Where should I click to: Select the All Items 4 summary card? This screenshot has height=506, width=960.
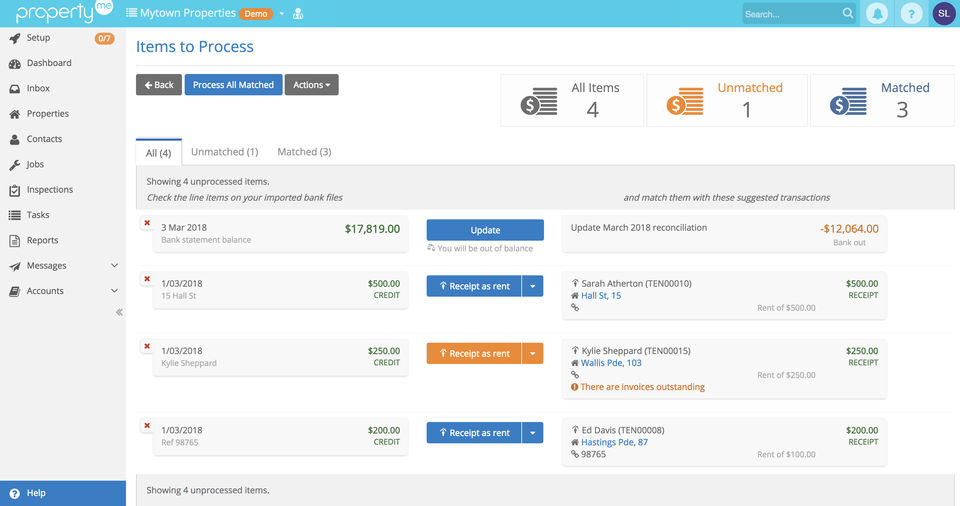point(572,100)
